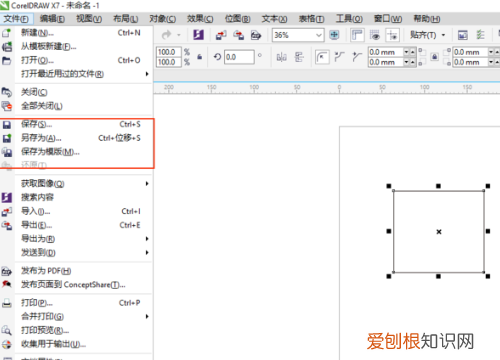Open the Tools (工具) menu
Image resolution: width=500 pixels, height=360 pixels.
pos(349,19)
